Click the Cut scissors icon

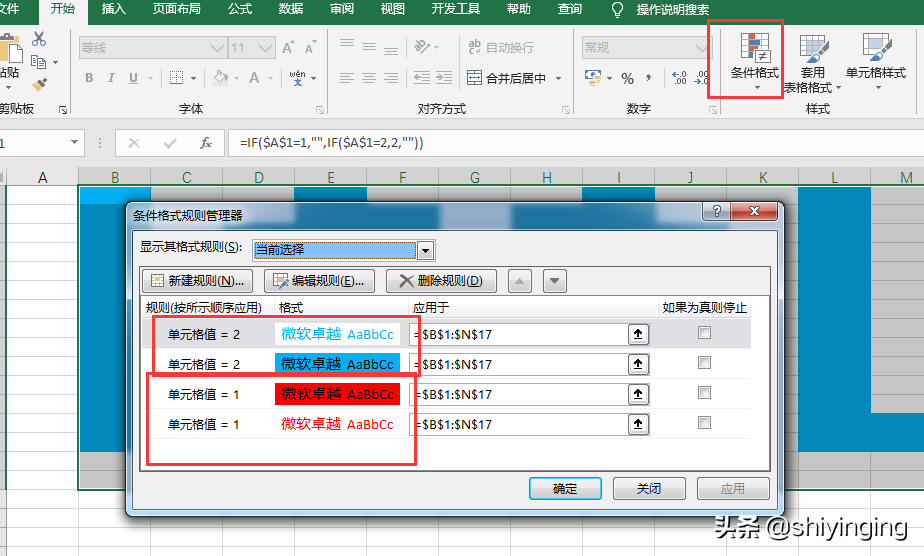point(39,39)
